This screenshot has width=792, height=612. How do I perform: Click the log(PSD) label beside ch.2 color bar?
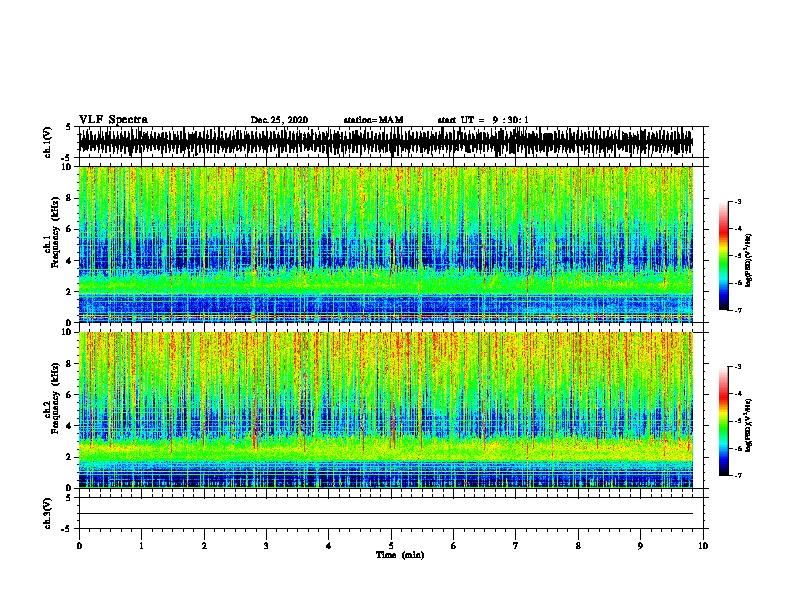click(749, 425)
